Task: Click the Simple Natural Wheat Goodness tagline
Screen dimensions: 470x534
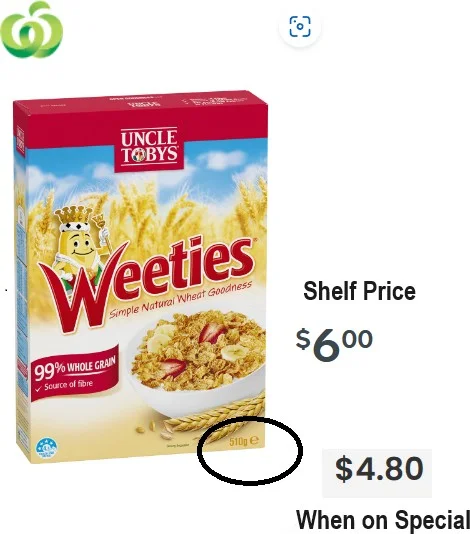Action: (181, 299)
